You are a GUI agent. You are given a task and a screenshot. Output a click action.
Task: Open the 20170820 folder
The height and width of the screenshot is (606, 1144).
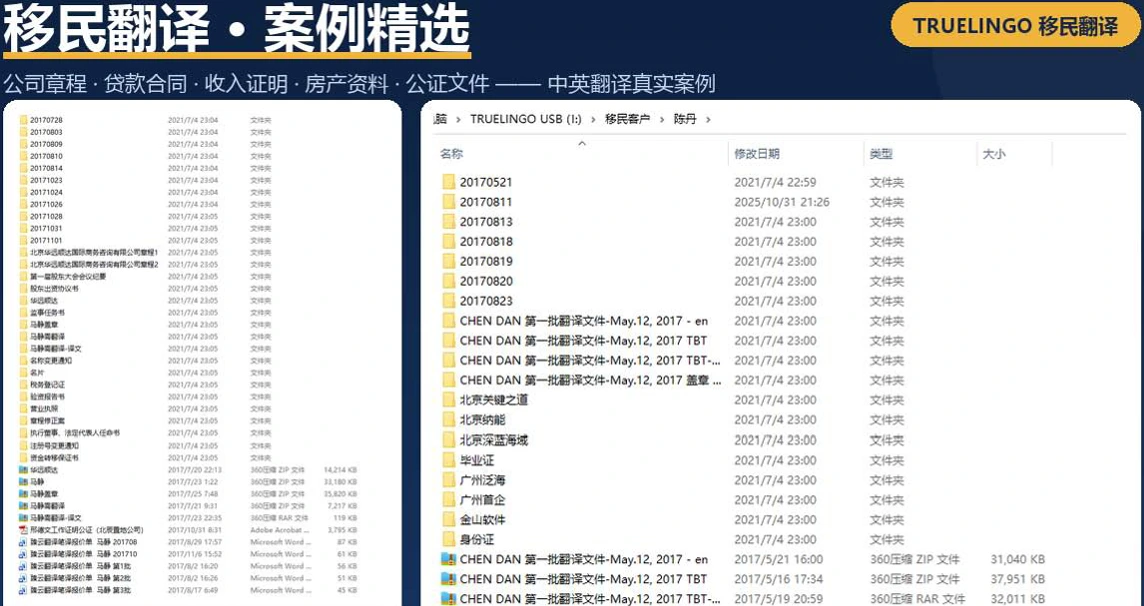pos(486,281)
